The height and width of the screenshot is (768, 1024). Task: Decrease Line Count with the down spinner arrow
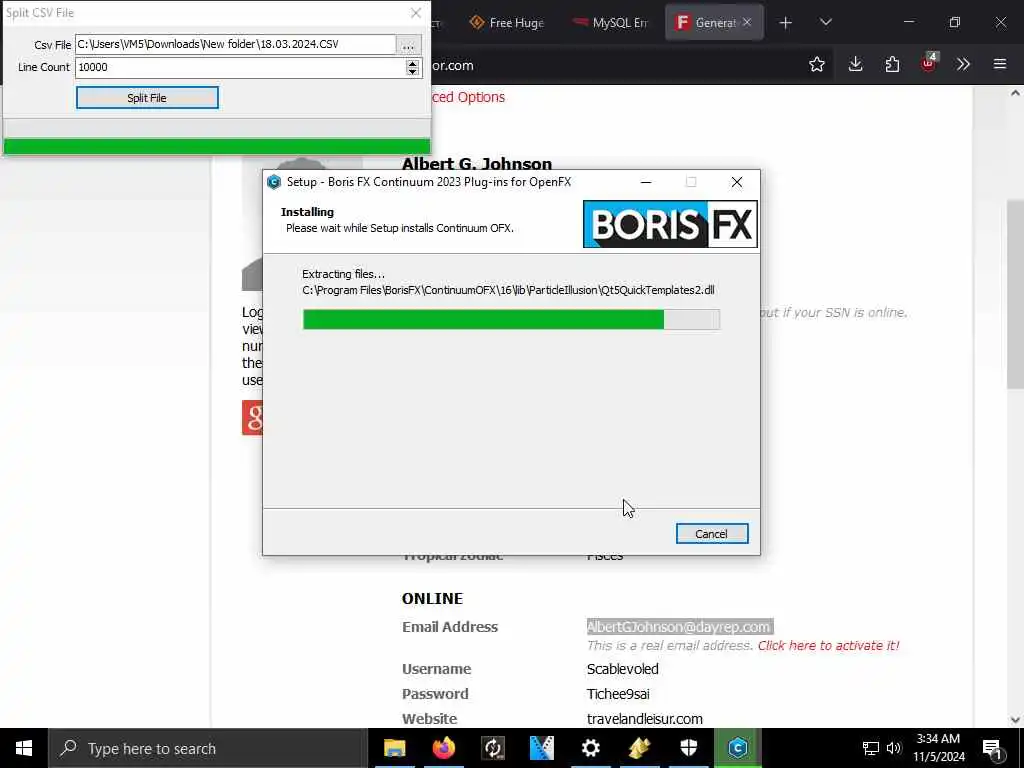(412, 71)
